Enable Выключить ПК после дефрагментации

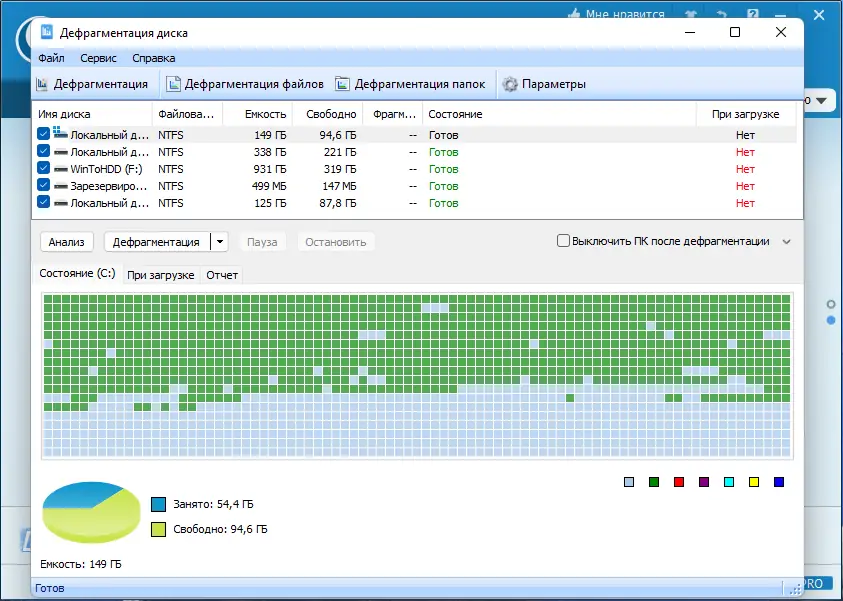coord(563,240)
